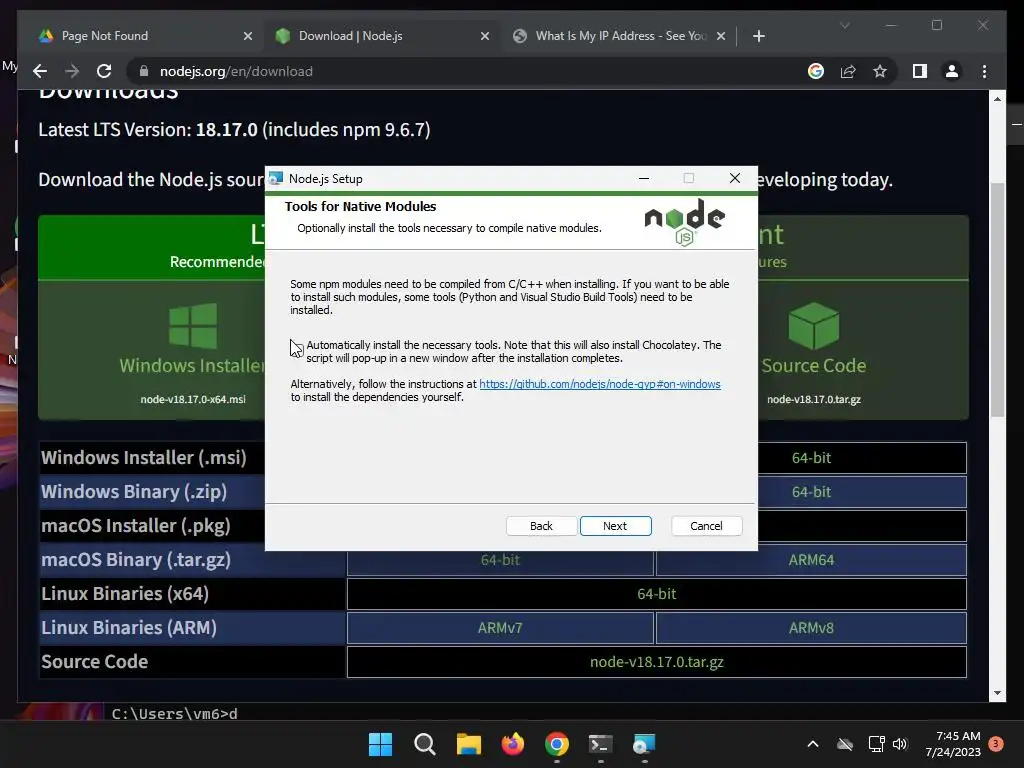Screen dimensions: 1024x768
Task: Reload the nodejs.org page
Action: 104,71
